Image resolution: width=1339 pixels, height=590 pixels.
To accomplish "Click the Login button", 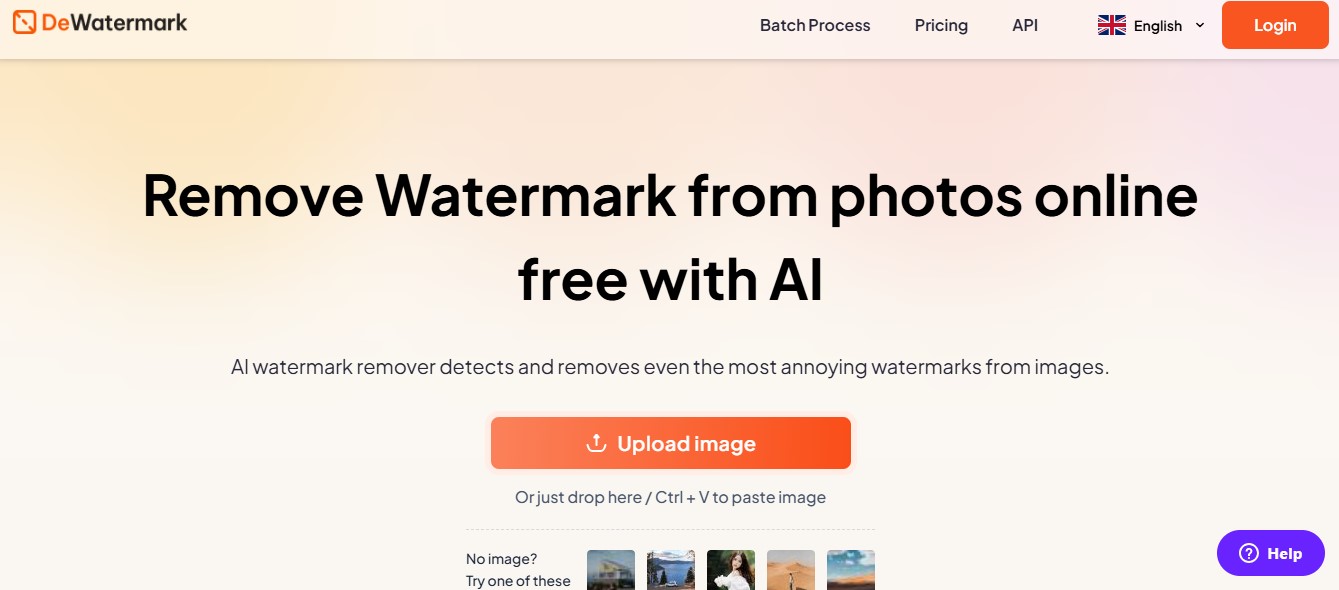I will pos(1275,25).
